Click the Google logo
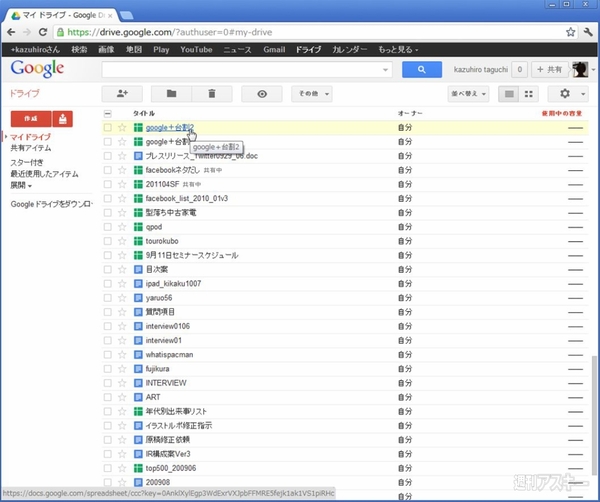 (37, 69)
